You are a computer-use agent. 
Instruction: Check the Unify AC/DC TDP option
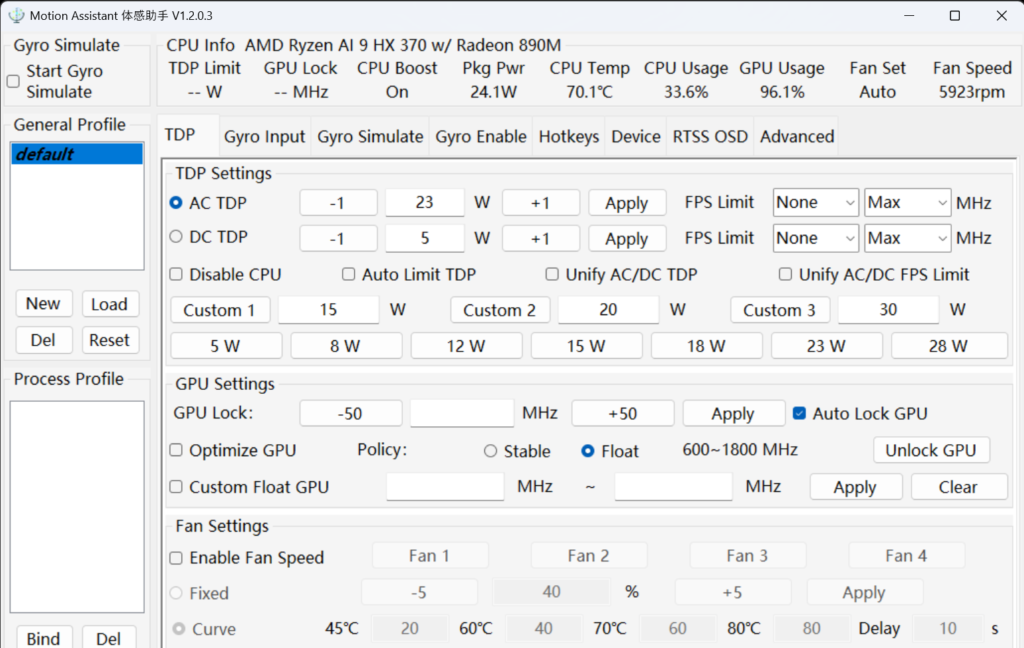(552, 274)
